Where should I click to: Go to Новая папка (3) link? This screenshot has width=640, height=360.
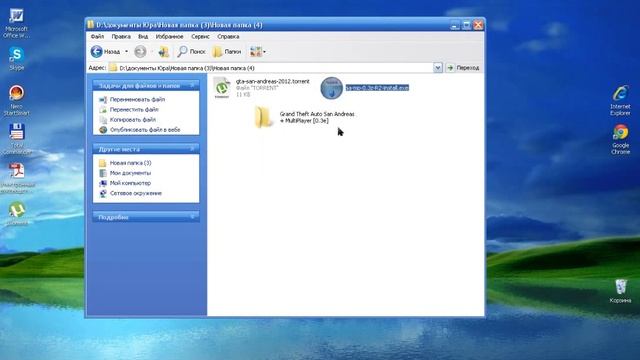[x=130, y=163]
